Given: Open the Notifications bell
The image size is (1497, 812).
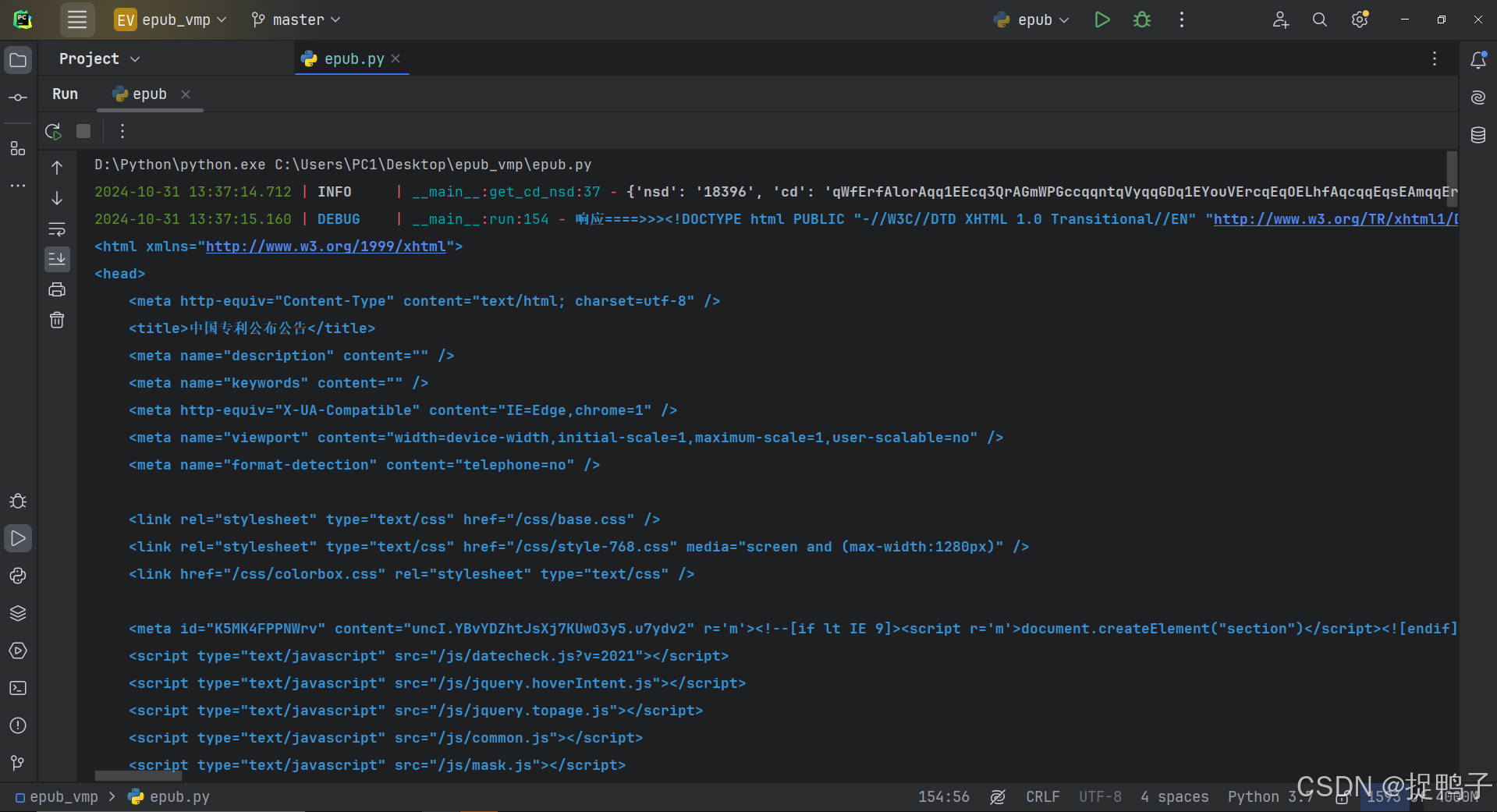Looking at the screenshot, I should pyautogui.click(x=1477, y=60).
